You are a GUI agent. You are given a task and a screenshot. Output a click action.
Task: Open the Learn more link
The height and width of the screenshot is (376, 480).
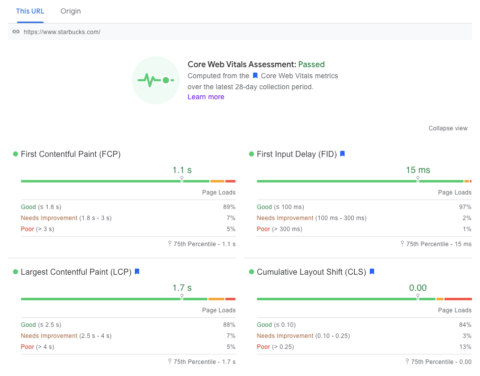(206, 97)
